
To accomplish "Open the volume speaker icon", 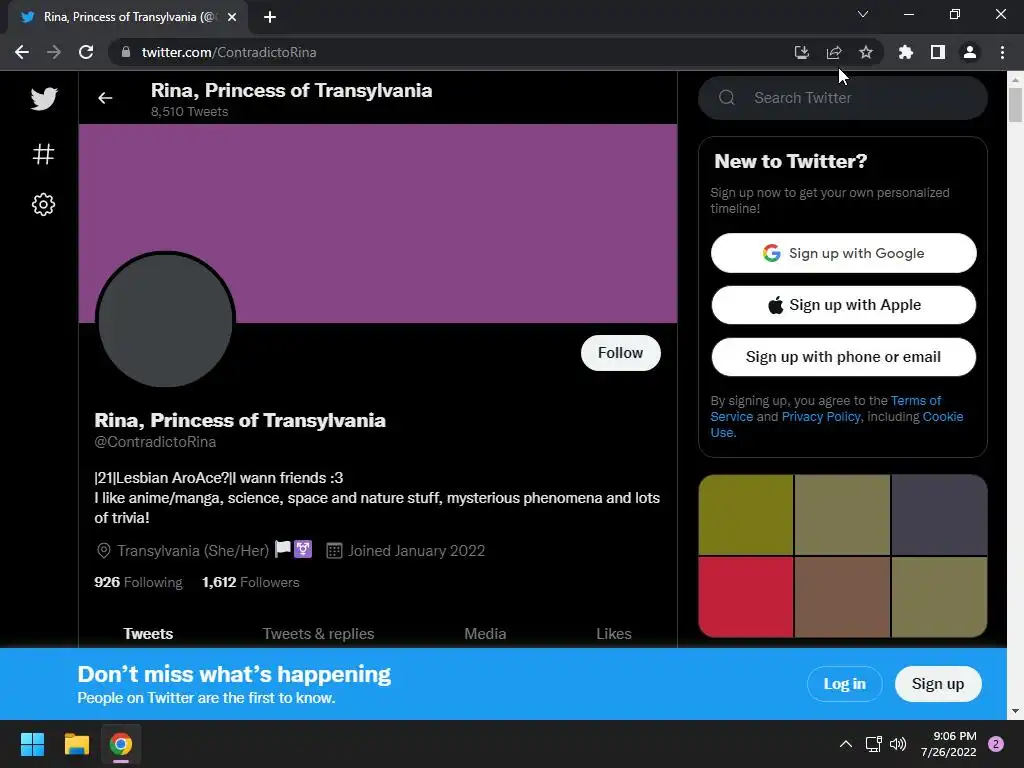I will [898, 744].
